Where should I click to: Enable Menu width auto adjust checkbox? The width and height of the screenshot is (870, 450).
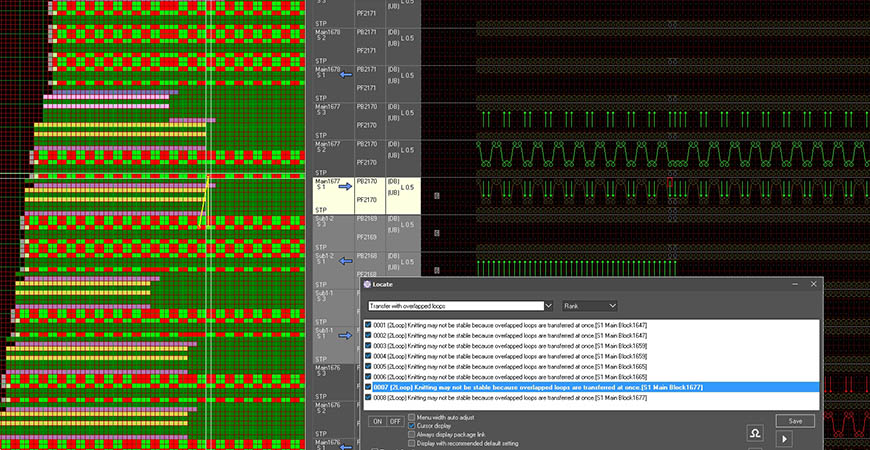click(412, 417)
